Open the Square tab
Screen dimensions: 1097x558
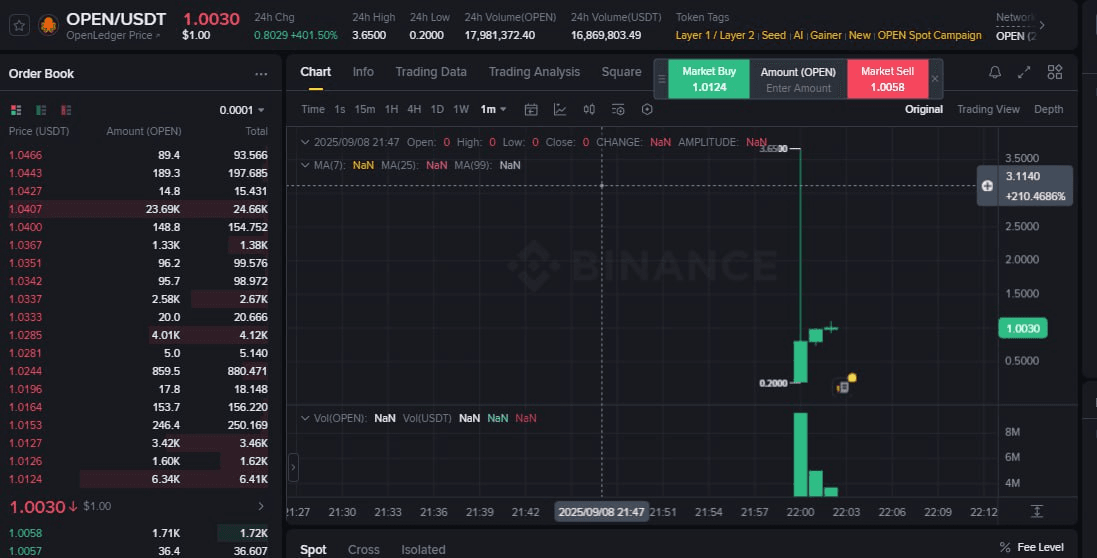621,72
